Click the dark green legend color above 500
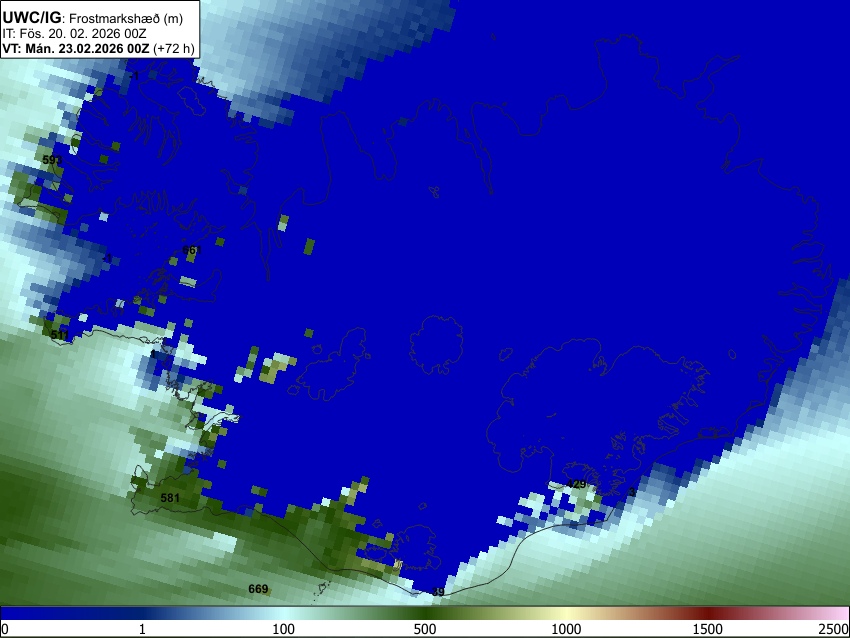Image resolution: width=850 pixels, height=638 pixels. click(x=425, y=614)
